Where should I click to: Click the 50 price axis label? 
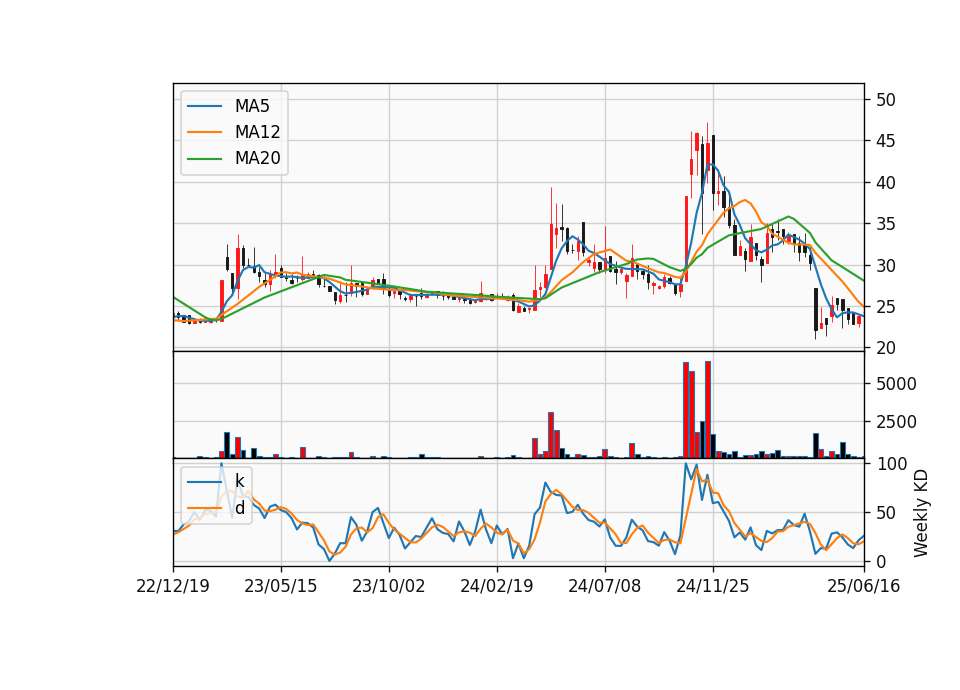(885, 100)
